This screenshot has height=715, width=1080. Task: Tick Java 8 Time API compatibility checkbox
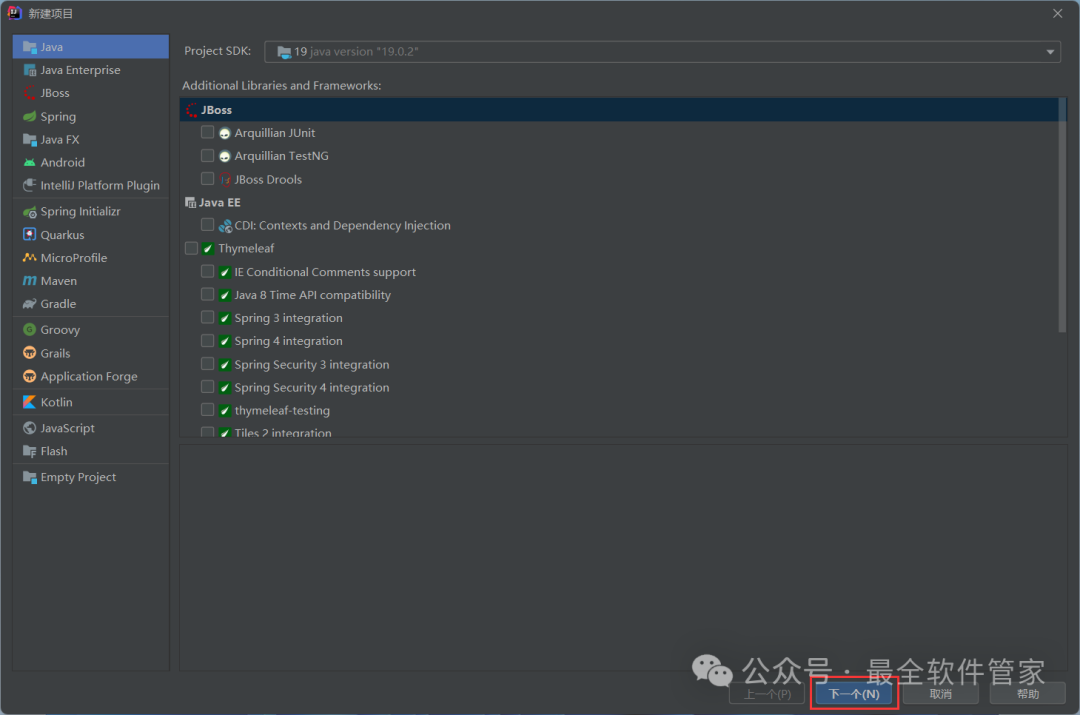(x=207, y=295)
